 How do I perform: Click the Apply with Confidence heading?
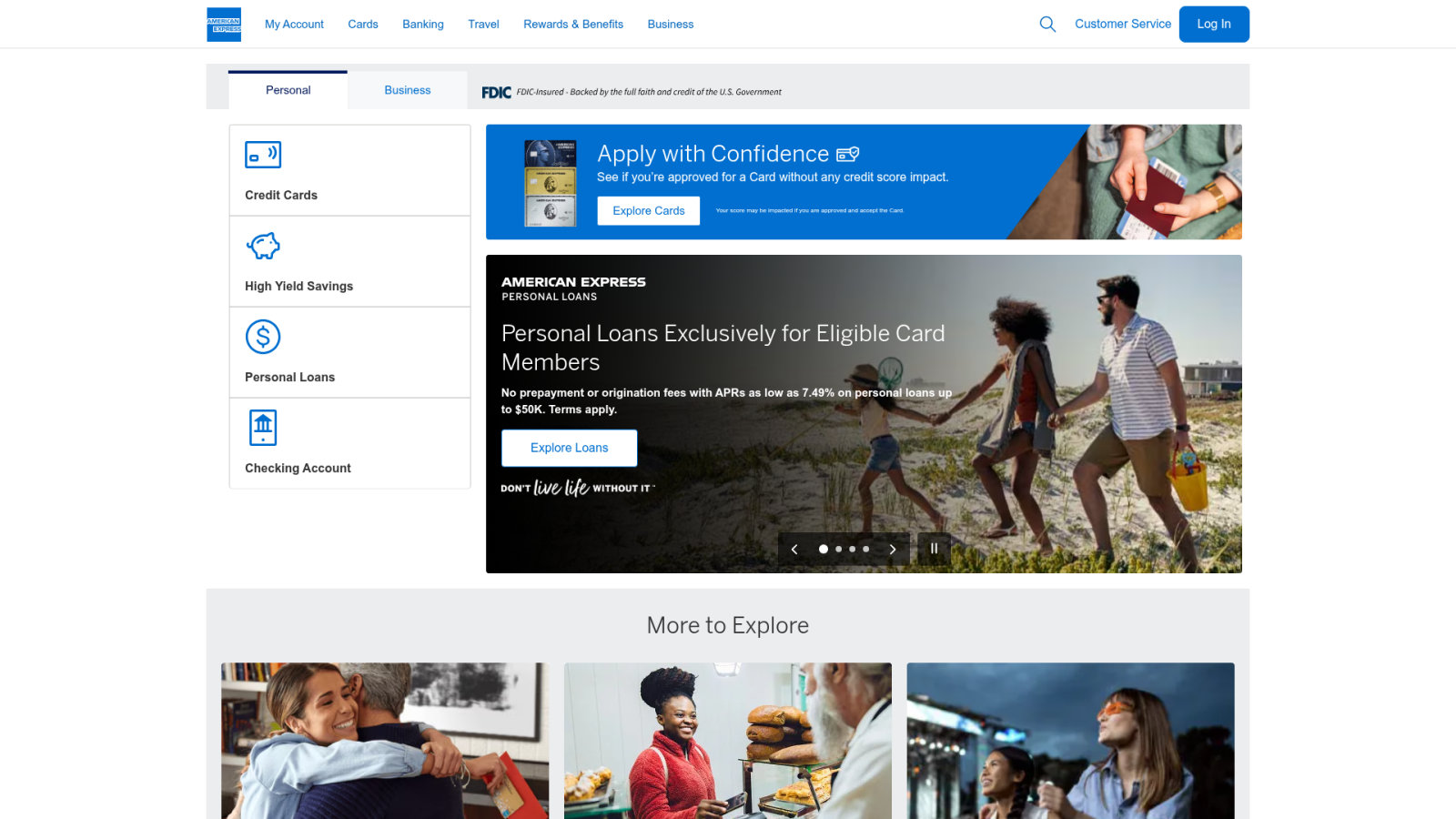point(713,154)
